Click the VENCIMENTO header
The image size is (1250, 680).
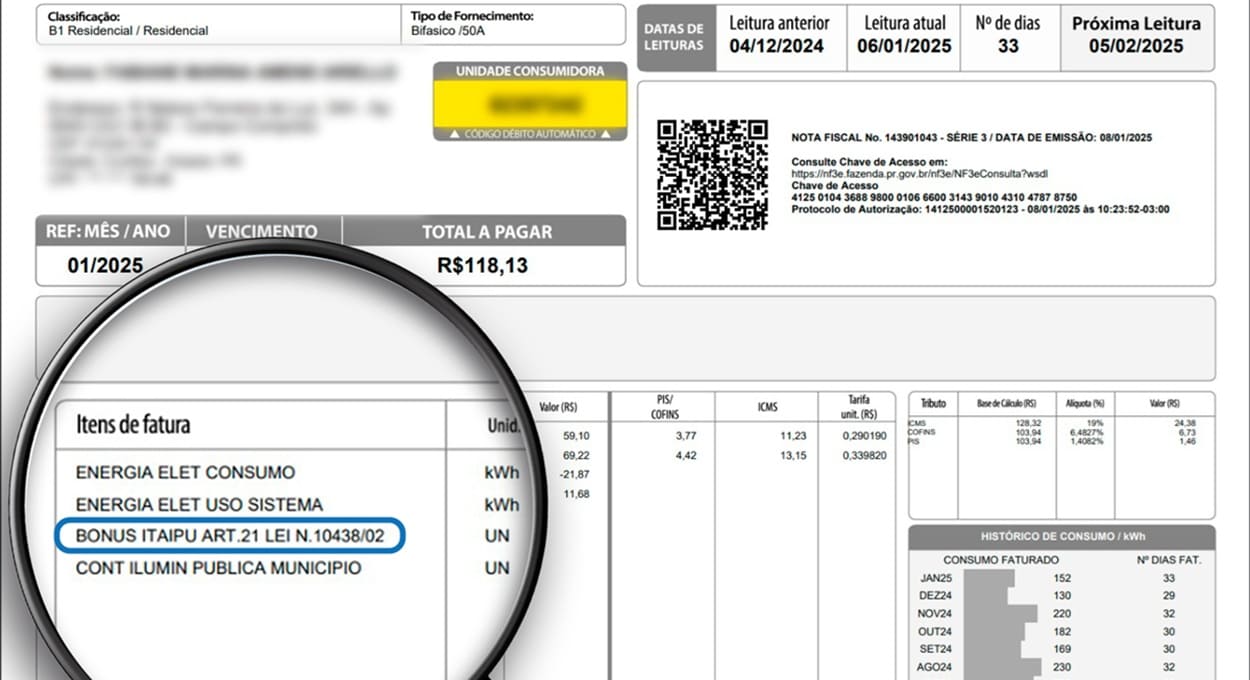pyautogui.click(x=261, y=231)
